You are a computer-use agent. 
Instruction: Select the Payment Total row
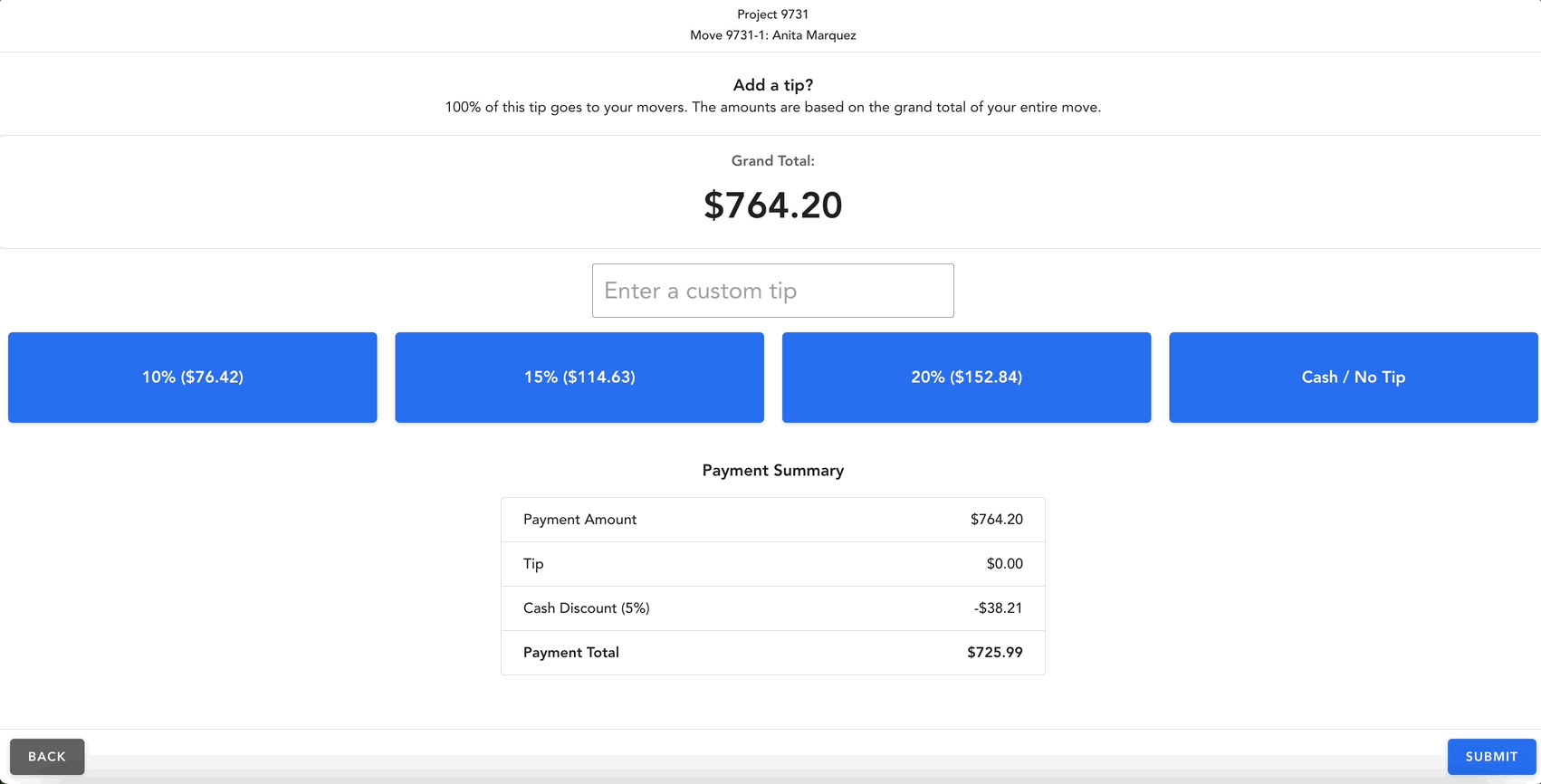coord(772,652)
